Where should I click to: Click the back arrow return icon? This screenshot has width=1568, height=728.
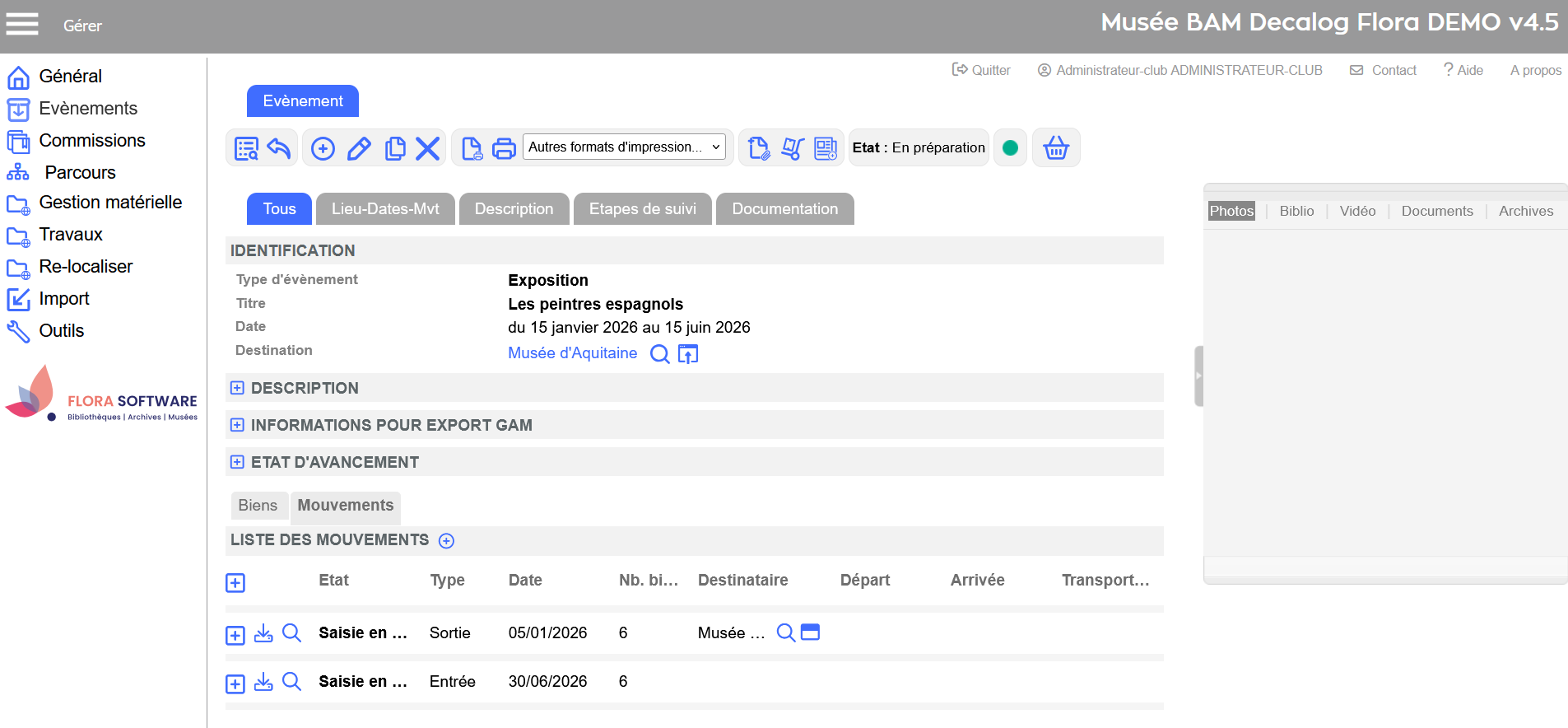point(279,148)
